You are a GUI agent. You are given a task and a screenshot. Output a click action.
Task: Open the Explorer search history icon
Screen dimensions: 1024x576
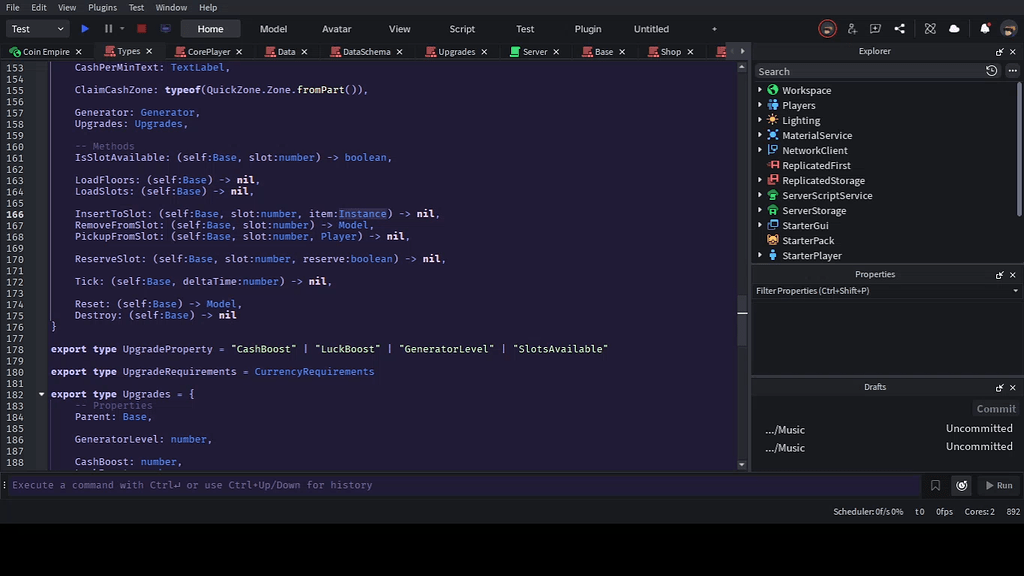point(991,71)
